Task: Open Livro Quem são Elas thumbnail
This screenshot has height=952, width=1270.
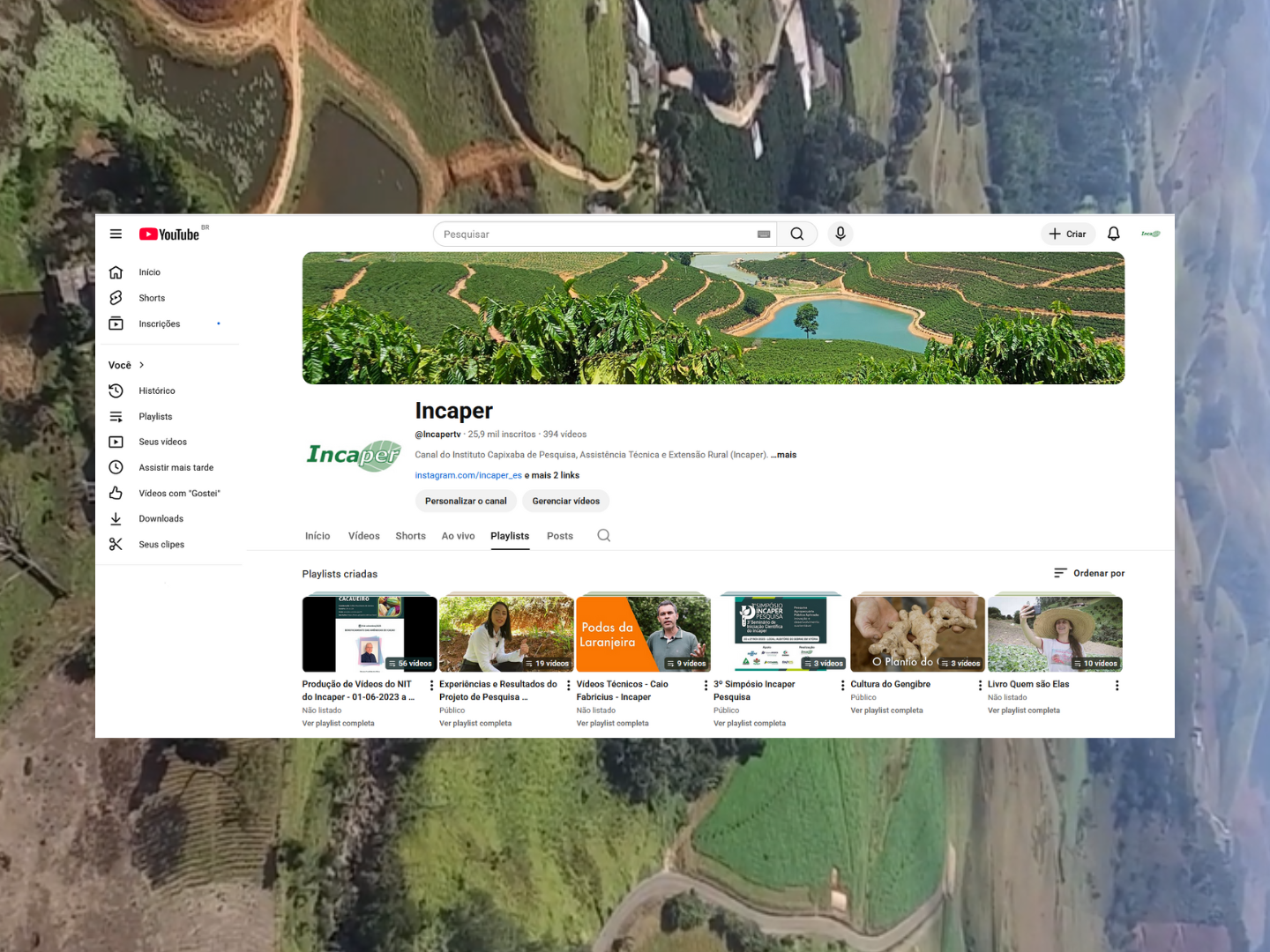Action: 1055,634
